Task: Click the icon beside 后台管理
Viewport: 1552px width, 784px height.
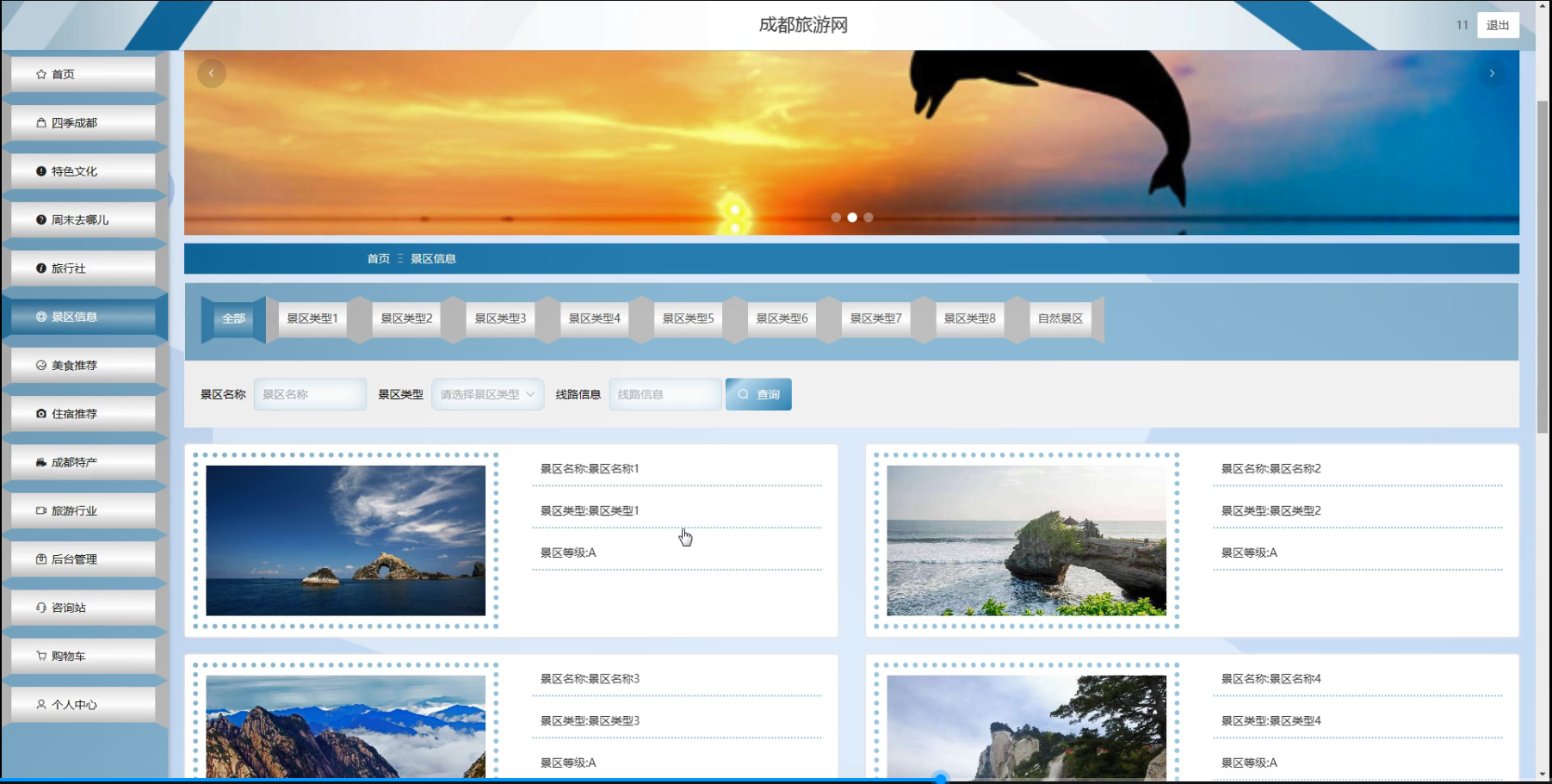Action: [x=40, y=559]
